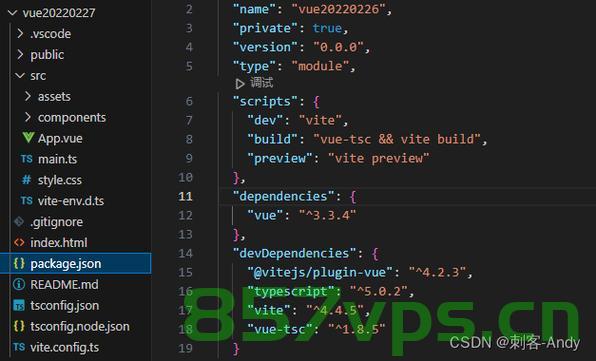Open the index.html file

coord(59,243)
